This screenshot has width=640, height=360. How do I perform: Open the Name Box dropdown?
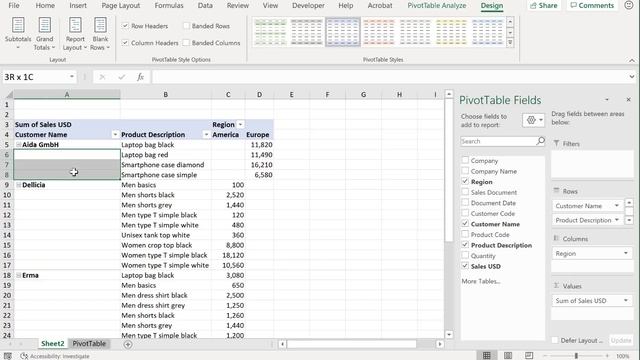pos(72,77)
